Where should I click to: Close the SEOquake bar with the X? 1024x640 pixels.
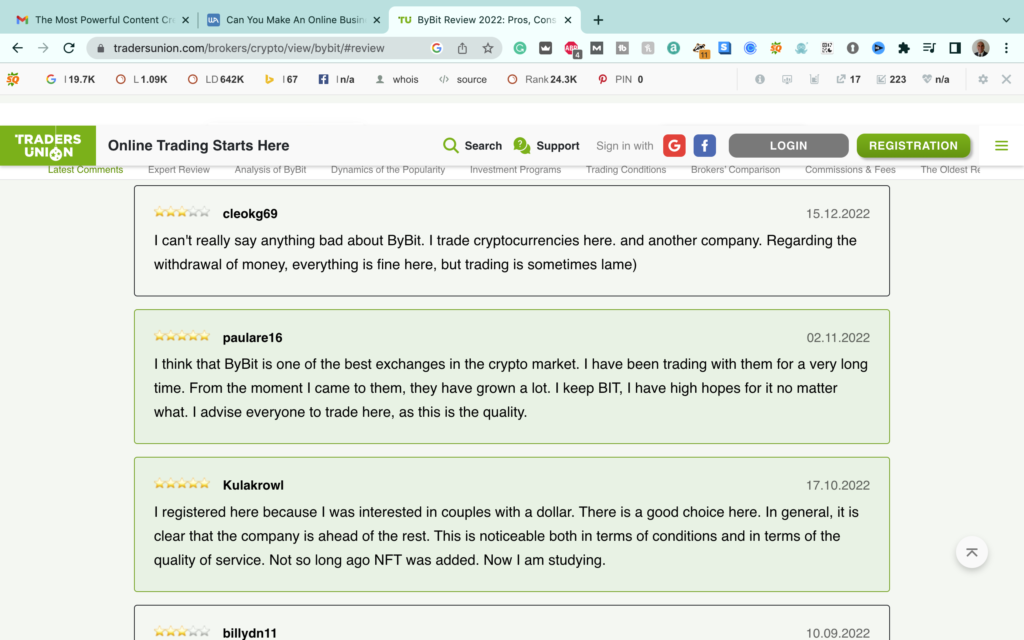1006,79
